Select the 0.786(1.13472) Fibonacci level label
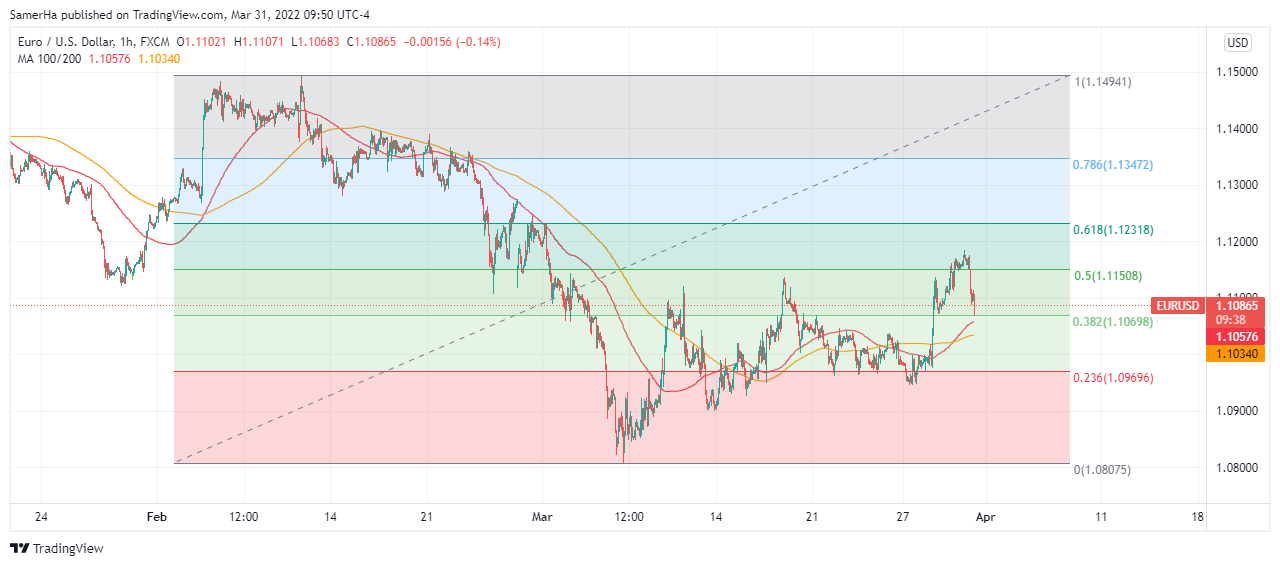The image size is (1280, 566). 1113,164
